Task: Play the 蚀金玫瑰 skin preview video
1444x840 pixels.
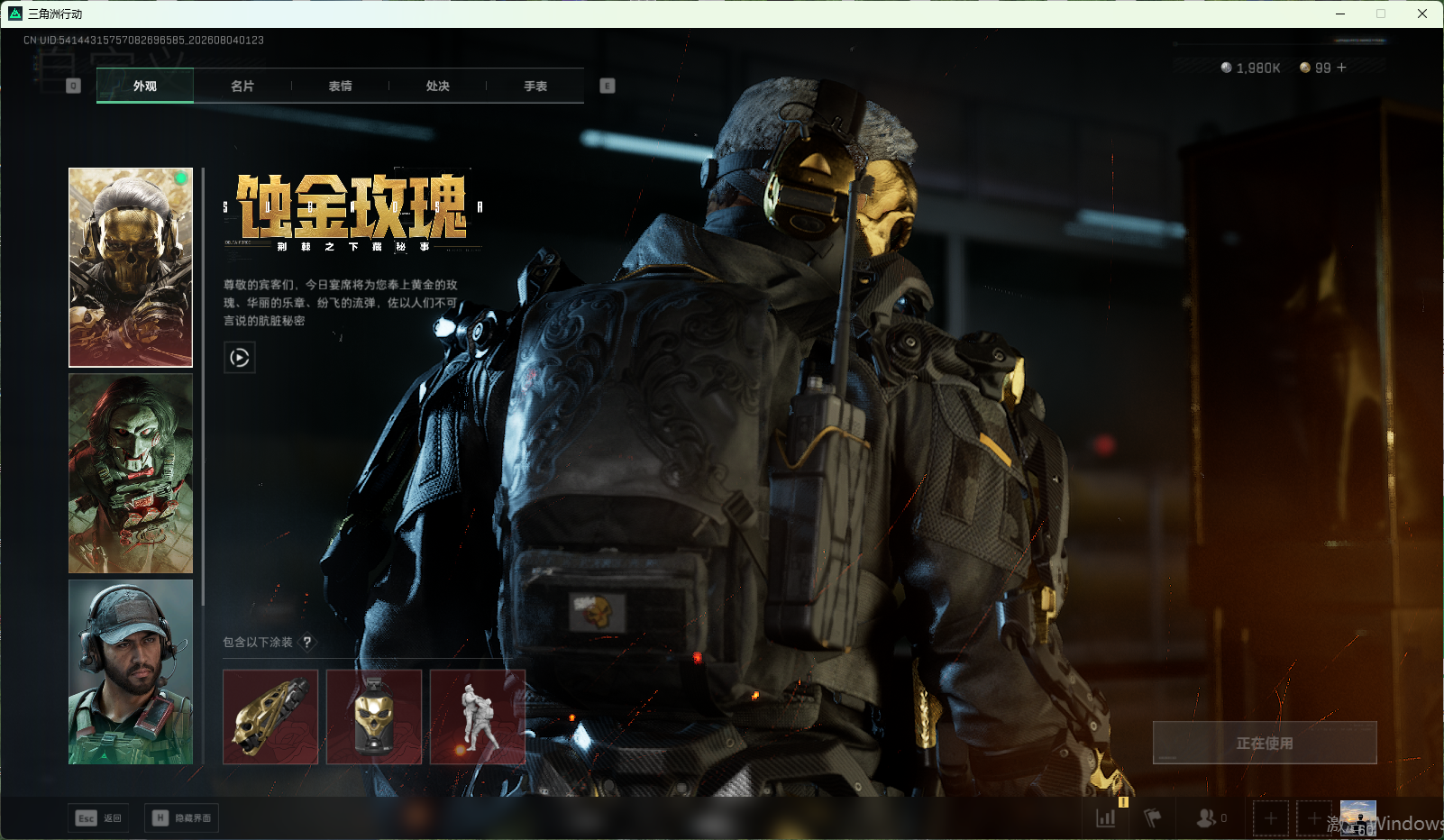Action: [x=239, y=358]
